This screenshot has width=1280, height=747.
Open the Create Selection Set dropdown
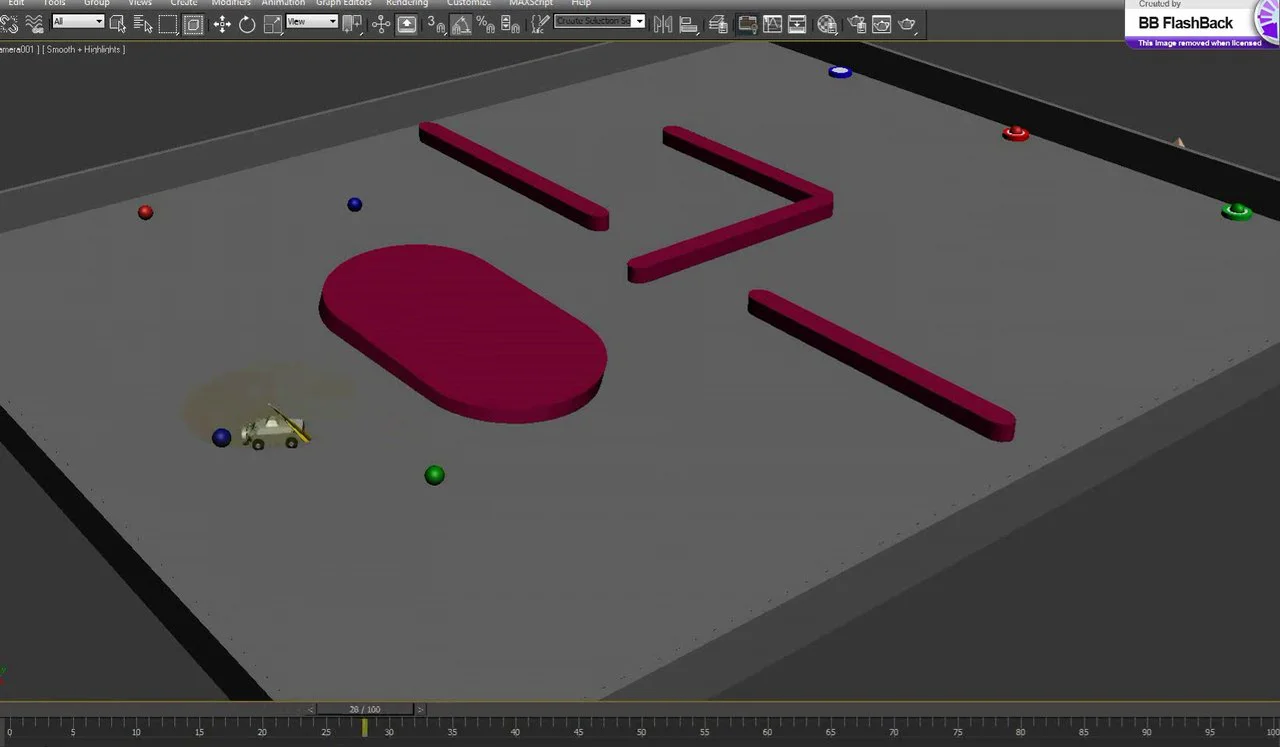[x=640, y=21]
